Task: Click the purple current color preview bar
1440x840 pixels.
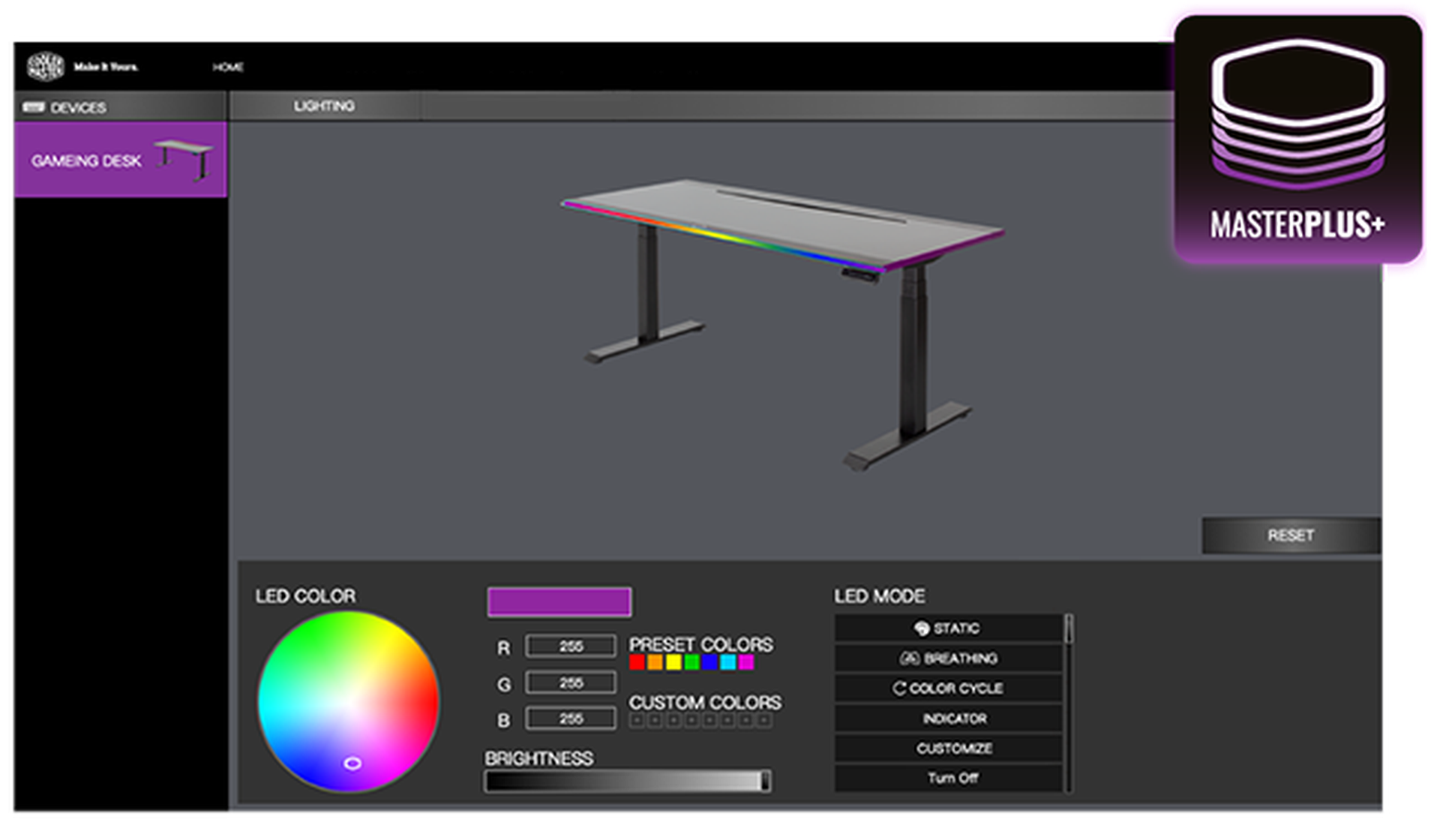Action: 559,601
